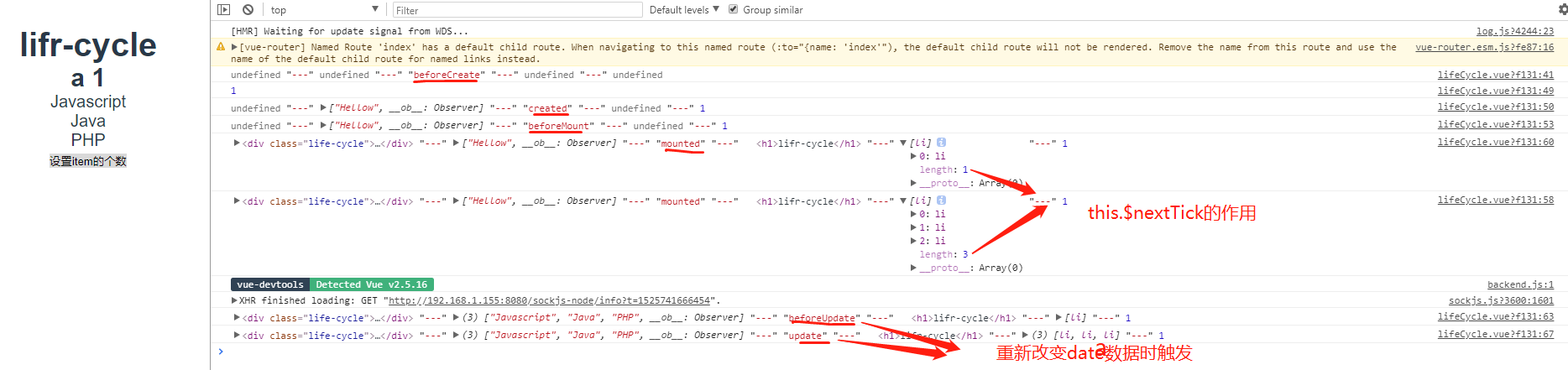Viewport: 1568px width, 370px height.
Task: Select the 'Javascript' list item on the page
Action: [88, 102]
